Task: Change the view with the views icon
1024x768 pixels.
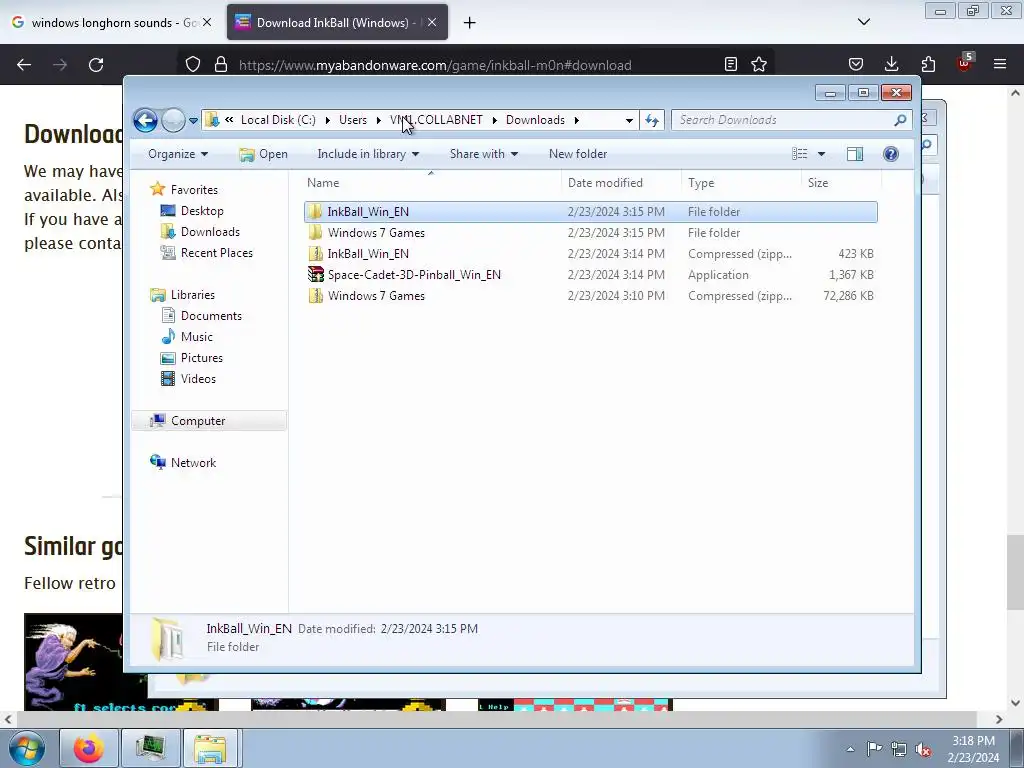Action: (x=799, y=154)
